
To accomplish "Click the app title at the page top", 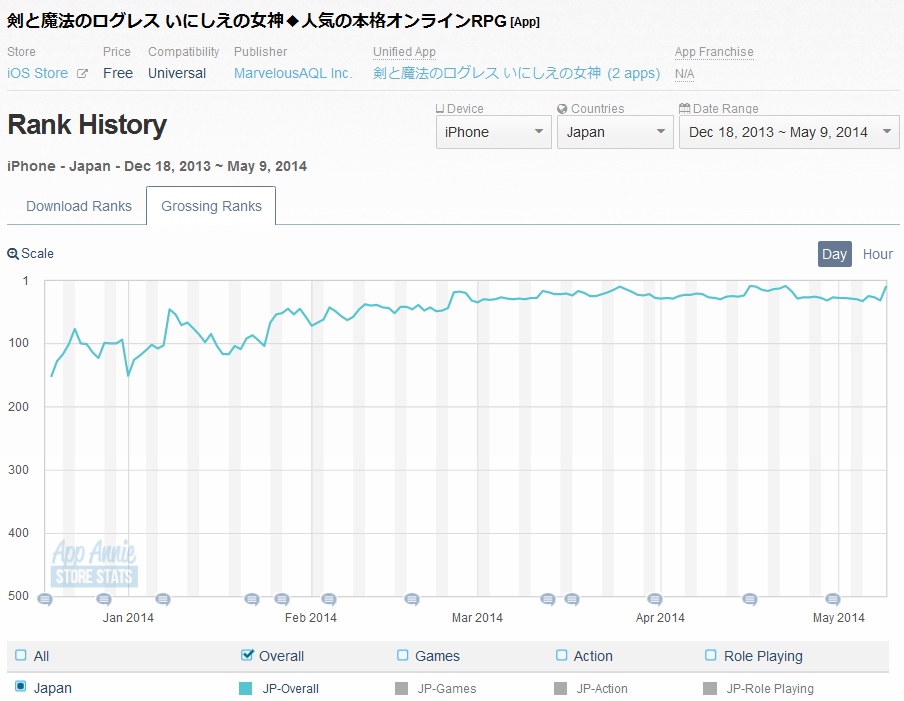I will point(273,21).
